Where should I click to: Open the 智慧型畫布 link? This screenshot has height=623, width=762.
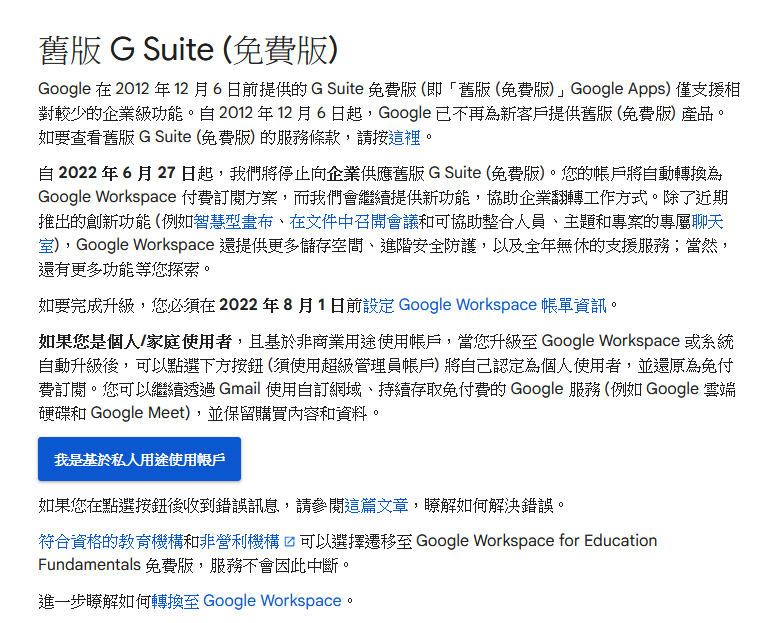[x=243, y=222]
